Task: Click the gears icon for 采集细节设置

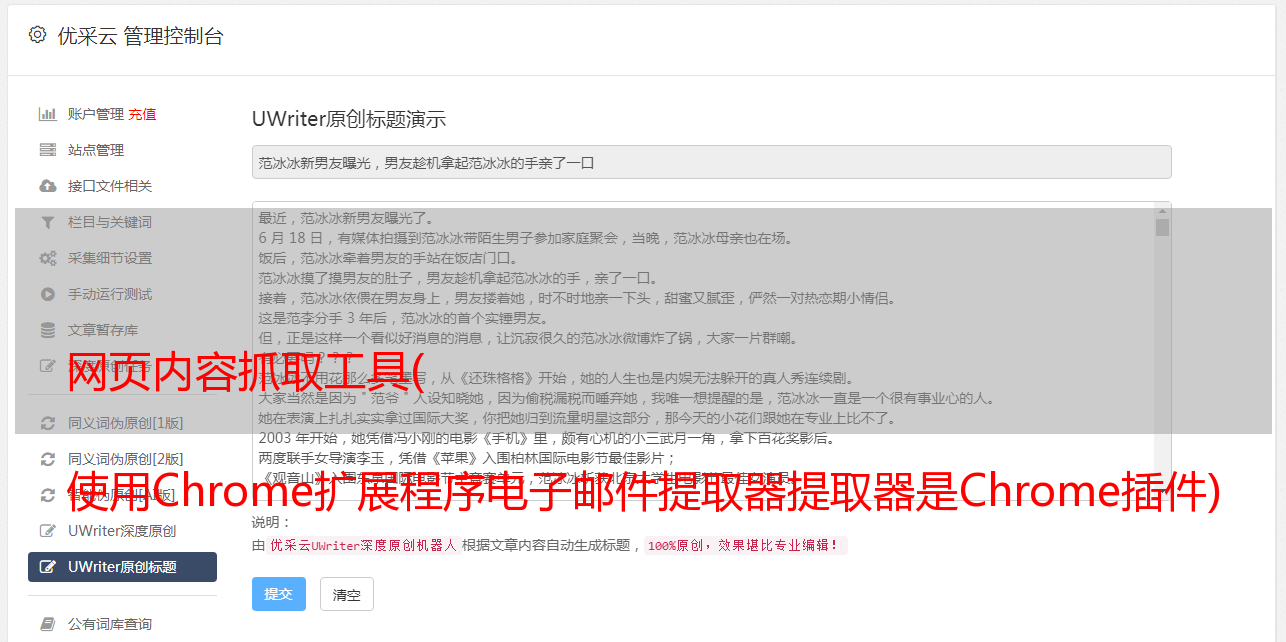Action: 47,258
